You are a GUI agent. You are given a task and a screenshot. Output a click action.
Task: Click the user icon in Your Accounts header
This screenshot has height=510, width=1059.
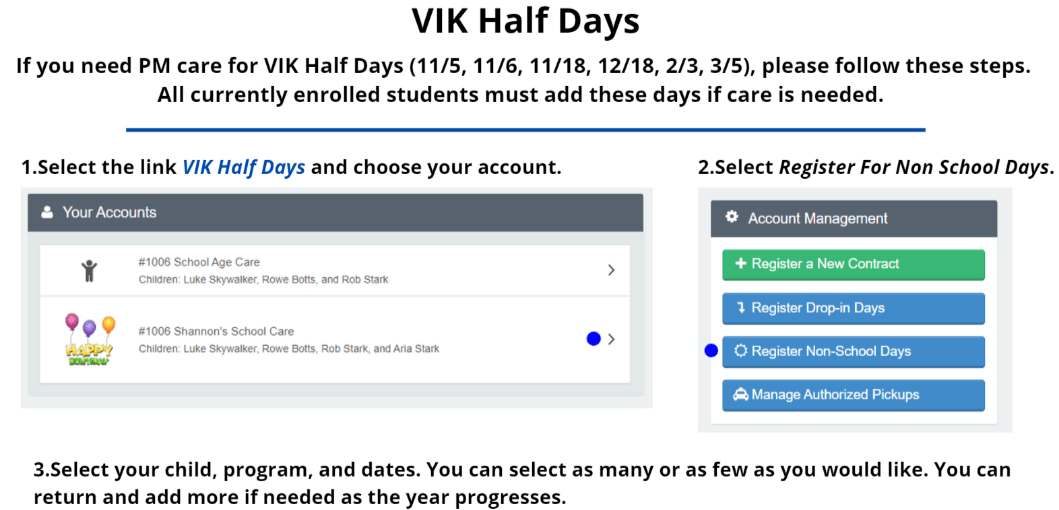47,212
